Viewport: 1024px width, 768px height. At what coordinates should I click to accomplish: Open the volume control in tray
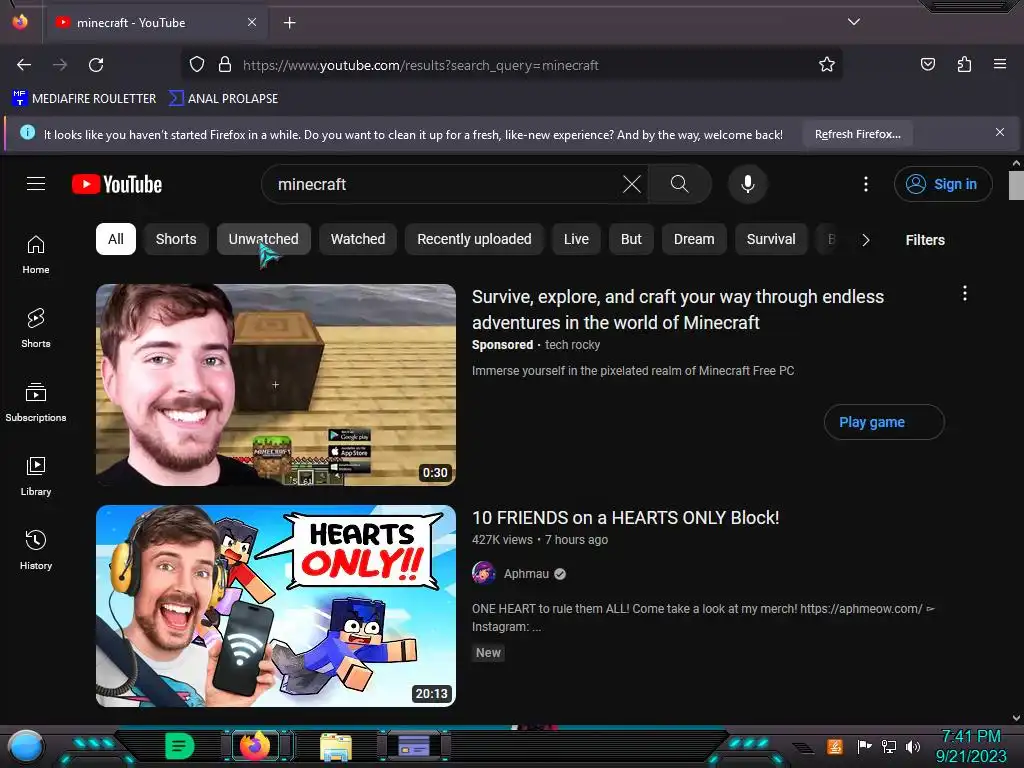coord(913,746)
